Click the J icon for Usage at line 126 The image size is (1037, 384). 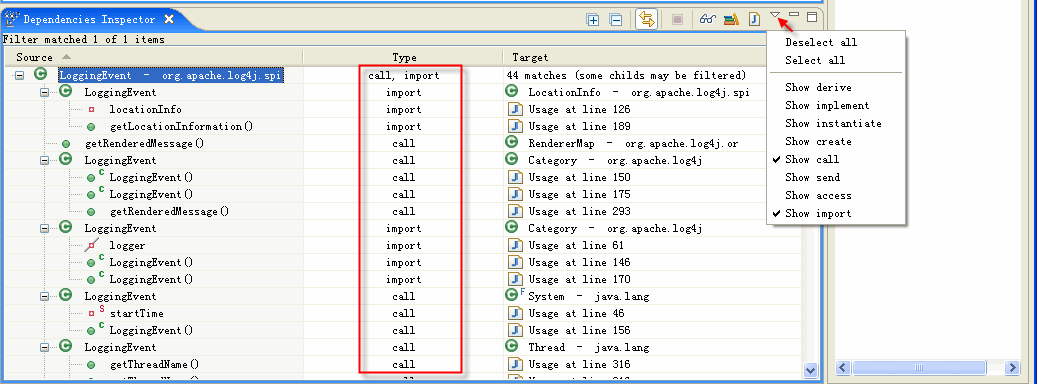tap(515, 109)
